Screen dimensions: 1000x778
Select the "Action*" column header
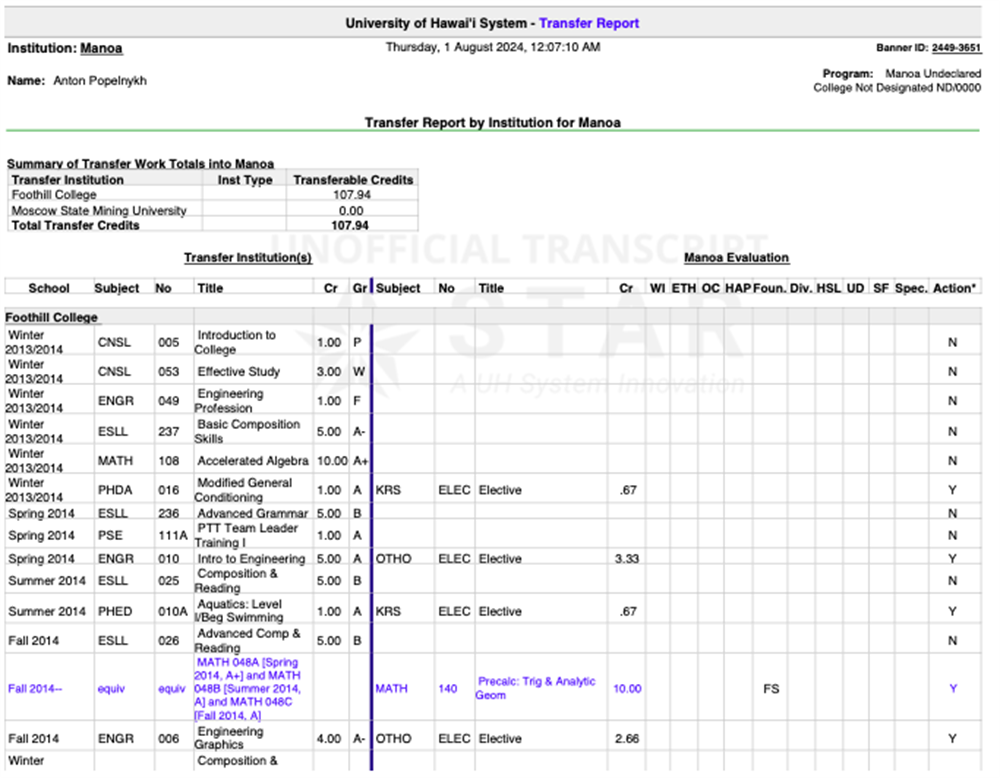(x=954, y=288)
